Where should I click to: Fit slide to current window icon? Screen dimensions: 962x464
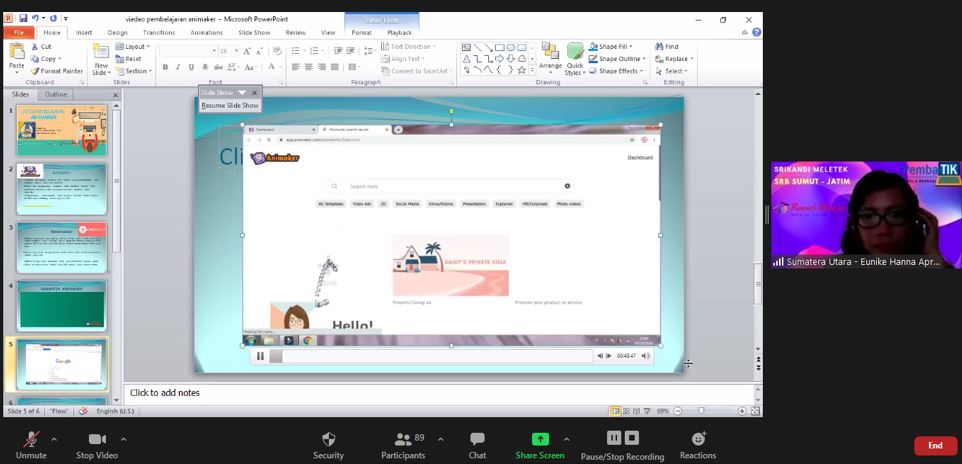click(755, 411)
